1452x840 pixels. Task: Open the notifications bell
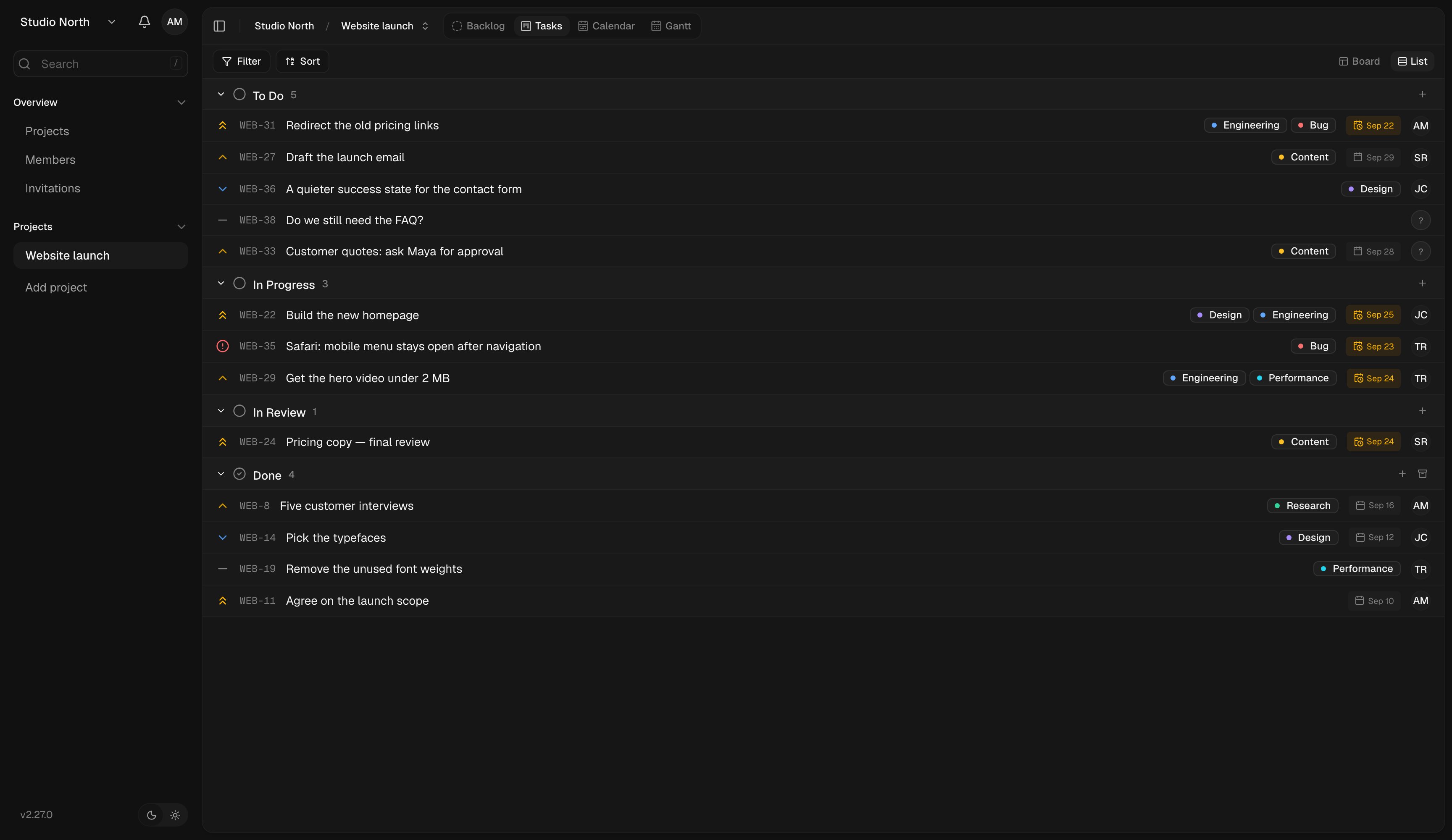point(144,22)
